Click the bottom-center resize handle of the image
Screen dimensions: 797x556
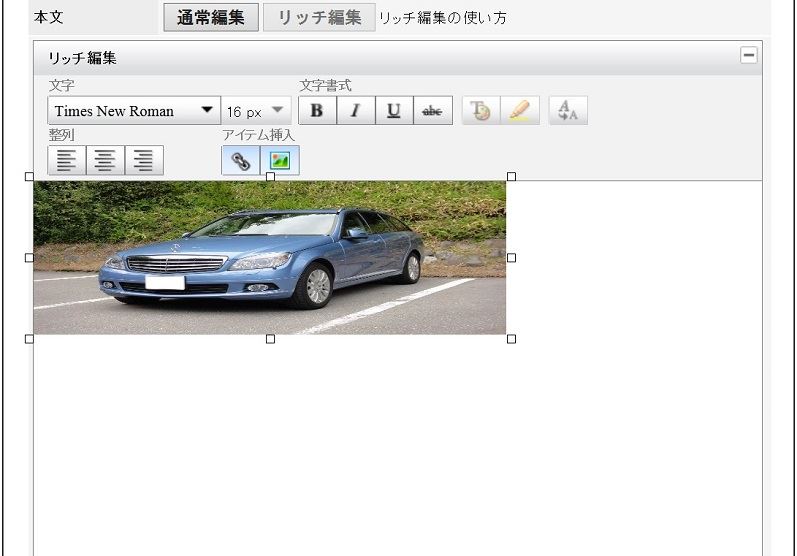coord(270,338)
